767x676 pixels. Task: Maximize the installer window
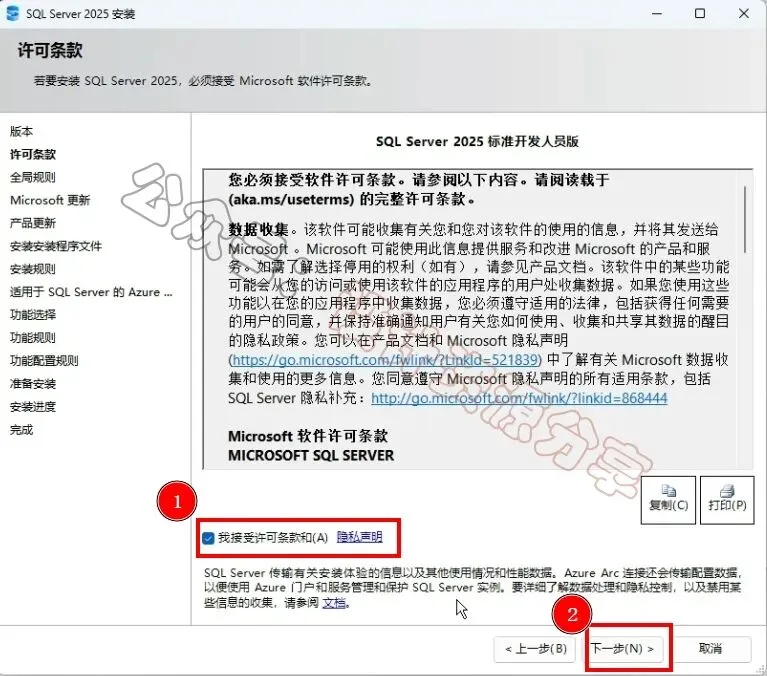tap(700, 14)
